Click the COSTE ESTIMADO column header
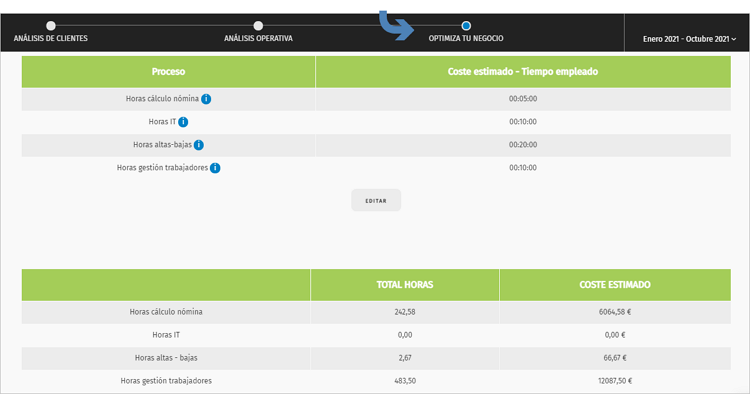Viewport: 750px width, 394px height. 615,285
